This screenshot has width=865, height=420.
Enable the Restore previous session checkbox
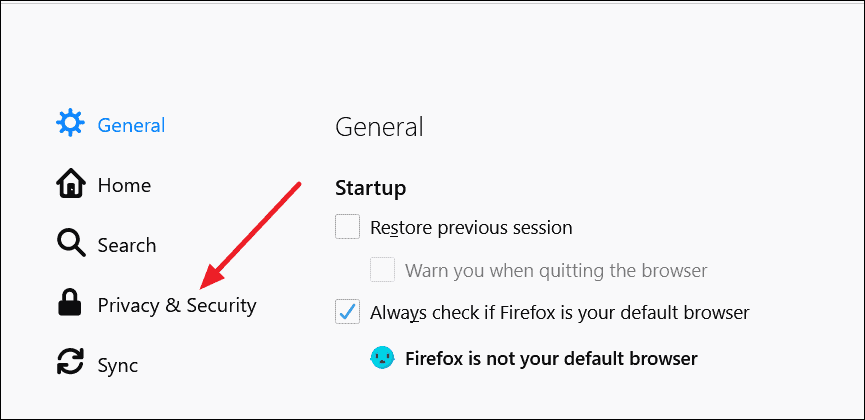click(348, 227)
